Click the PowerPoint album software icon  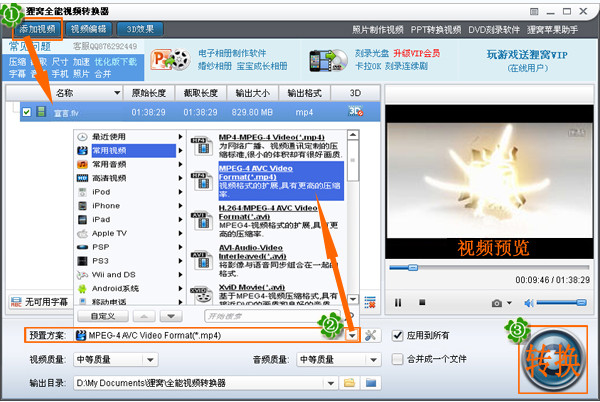point(170,60)
